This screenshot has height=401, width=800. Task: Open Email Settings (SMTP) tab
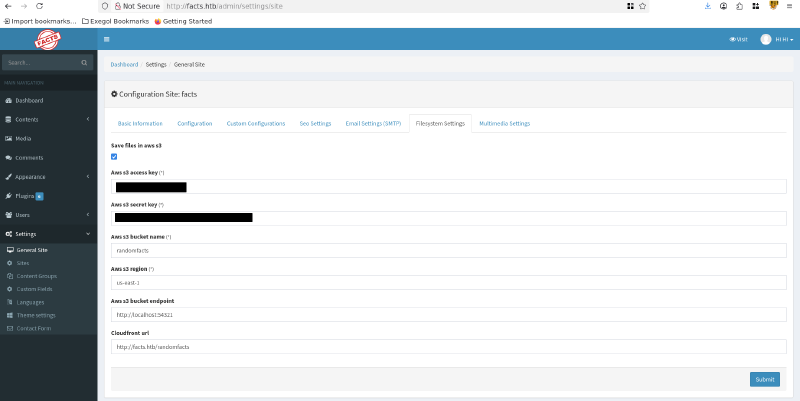click(373, 123)
